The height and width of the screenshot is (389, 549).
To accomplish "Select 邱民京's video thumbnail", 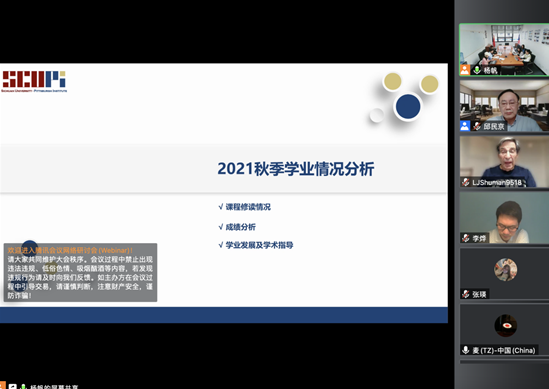I will (x=504, y=106).
